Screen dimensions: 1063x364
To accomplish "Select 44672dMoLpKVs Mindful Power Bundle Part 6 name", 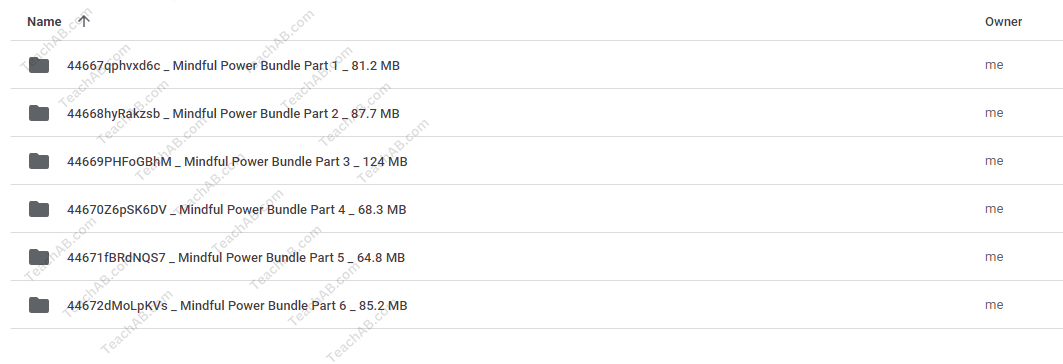I will tap(237, 306).
